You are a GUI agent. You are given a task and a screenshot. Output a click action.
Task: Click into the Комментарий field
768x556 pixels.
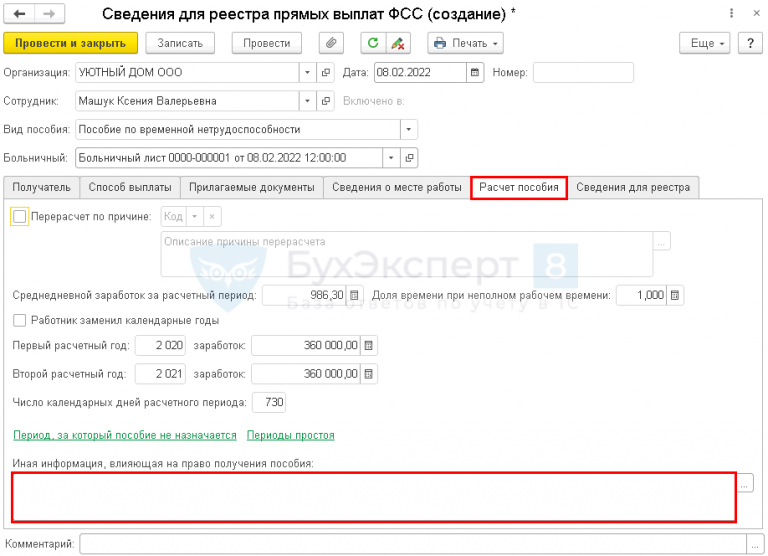click(x=413, y=544)
